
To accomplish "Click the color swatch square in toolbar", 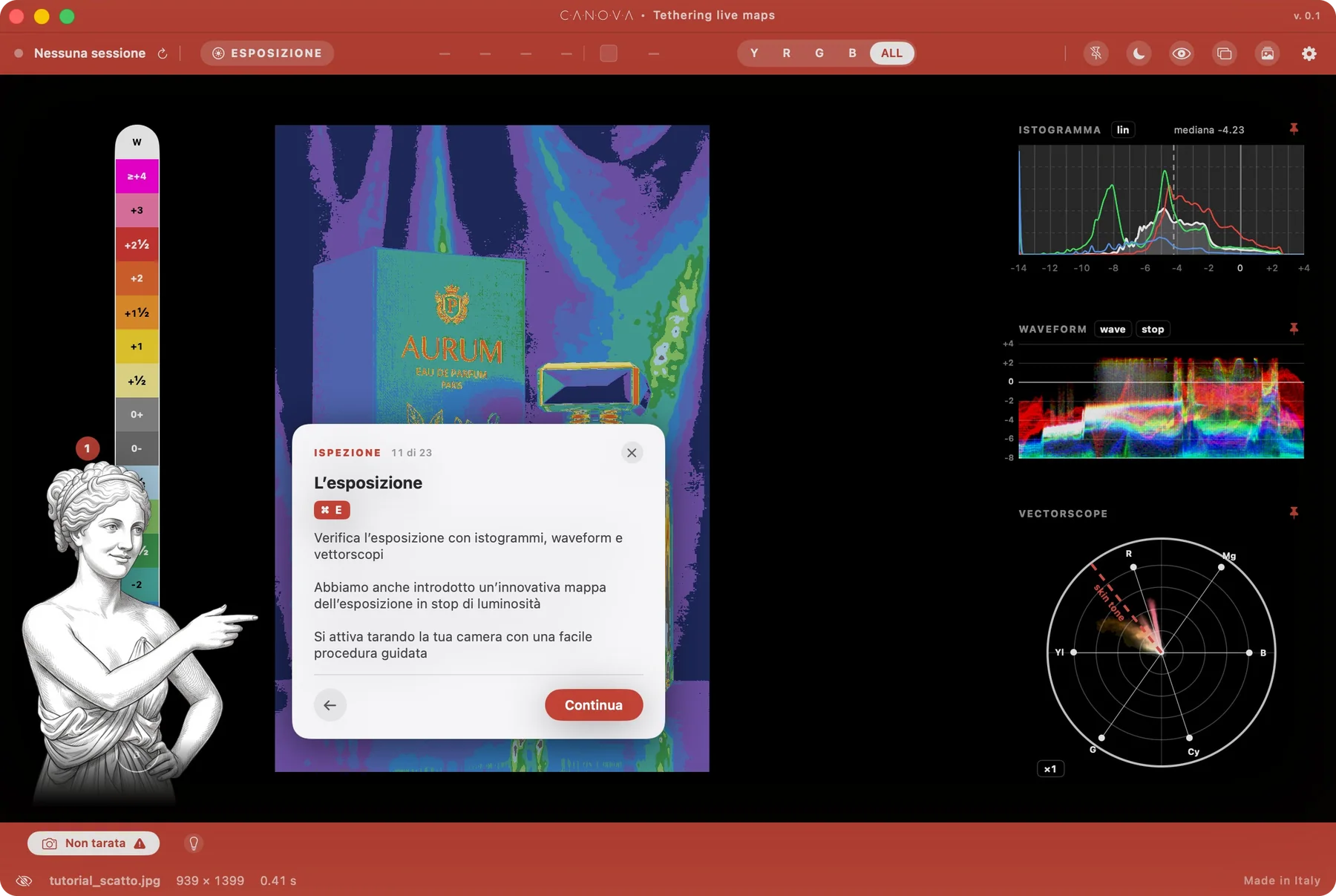I will point(609,53).
